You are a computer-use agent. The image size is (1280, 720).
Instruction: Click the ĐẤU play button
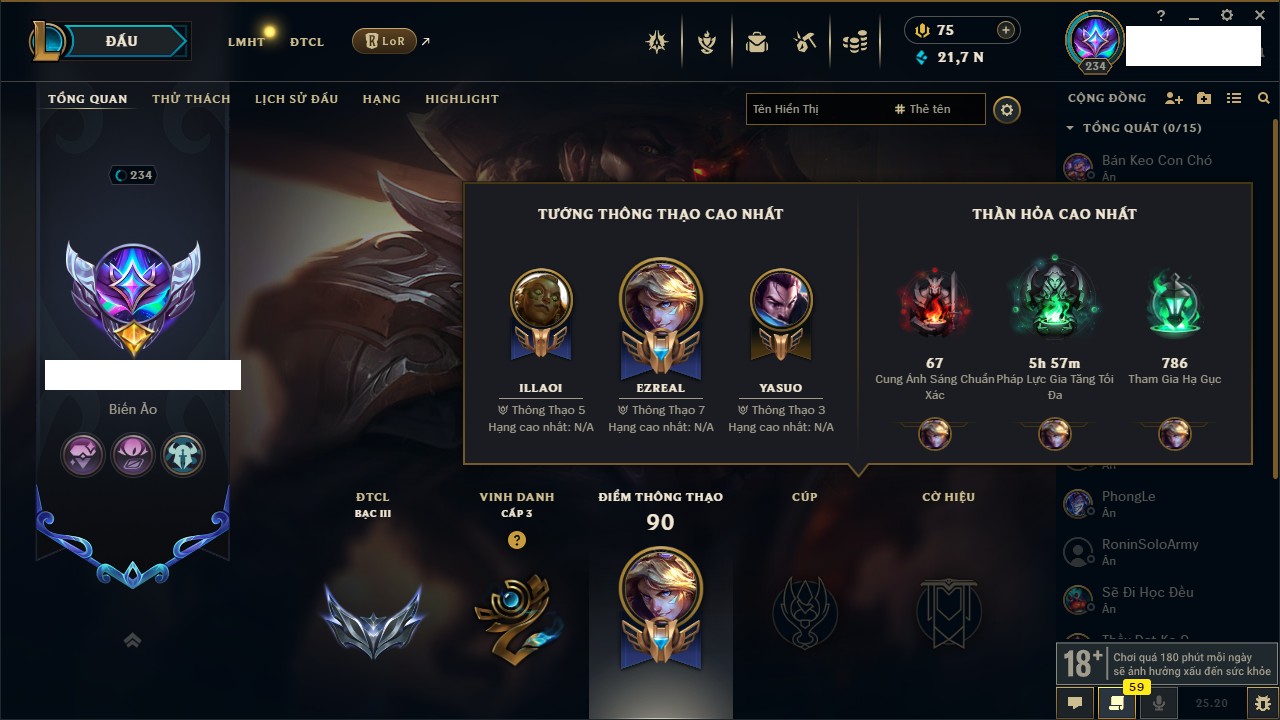click(x=121, y=41)
